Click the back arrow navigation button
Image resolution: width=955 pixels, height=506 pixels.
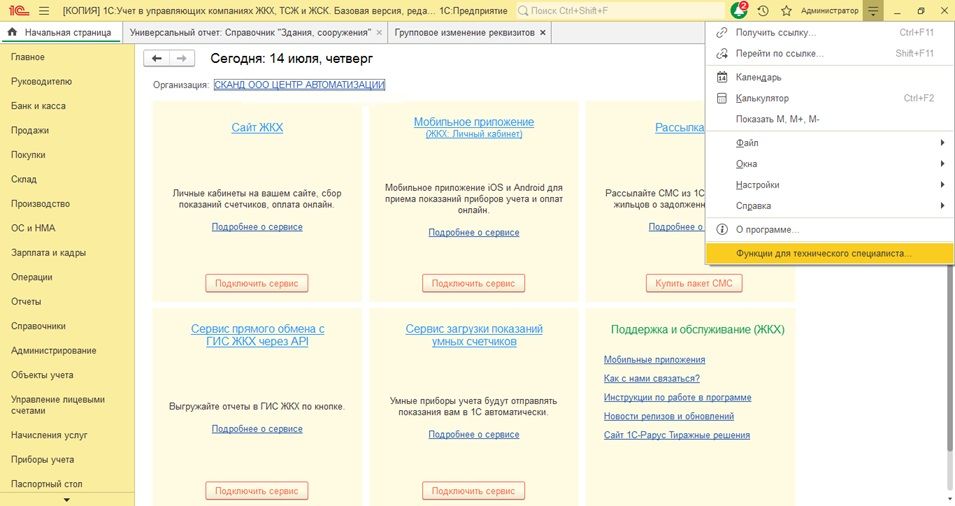coord(157,59)
